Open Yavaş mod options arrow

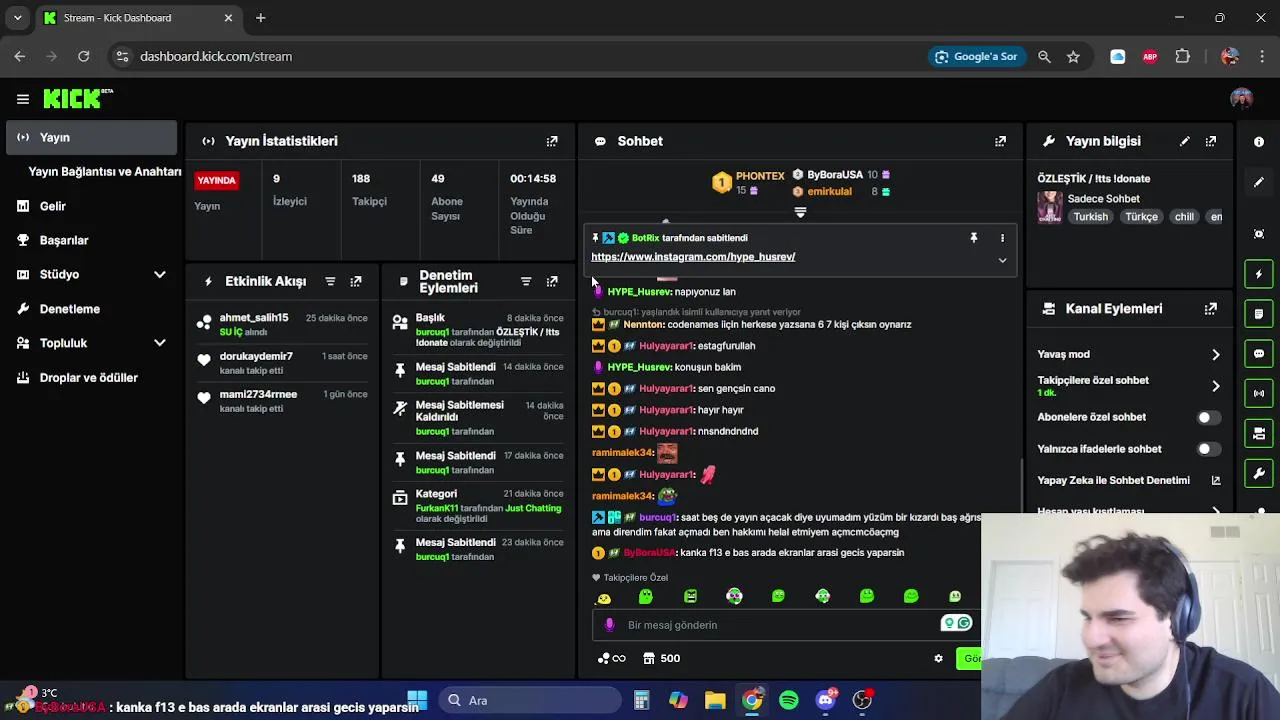(x=1216, y=354)
